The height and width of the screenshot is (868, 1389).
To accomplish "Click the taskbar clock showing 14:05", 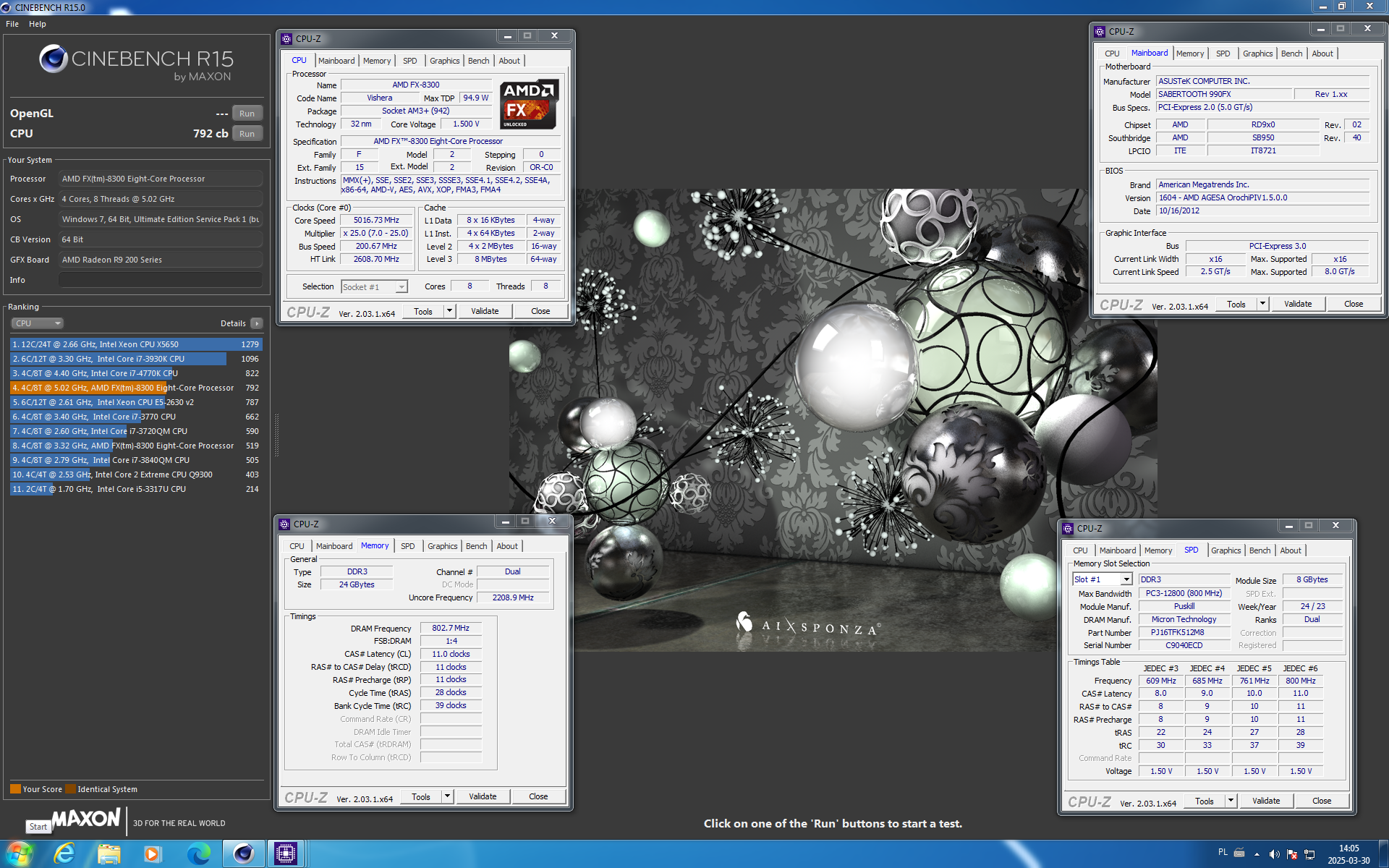I will click(x=1348, y=854).
